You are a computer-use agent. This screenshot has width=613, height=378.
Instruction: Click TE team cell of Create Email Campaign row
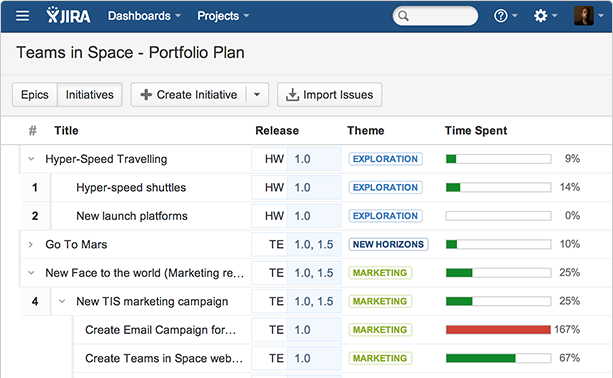(x=270, y=330)
